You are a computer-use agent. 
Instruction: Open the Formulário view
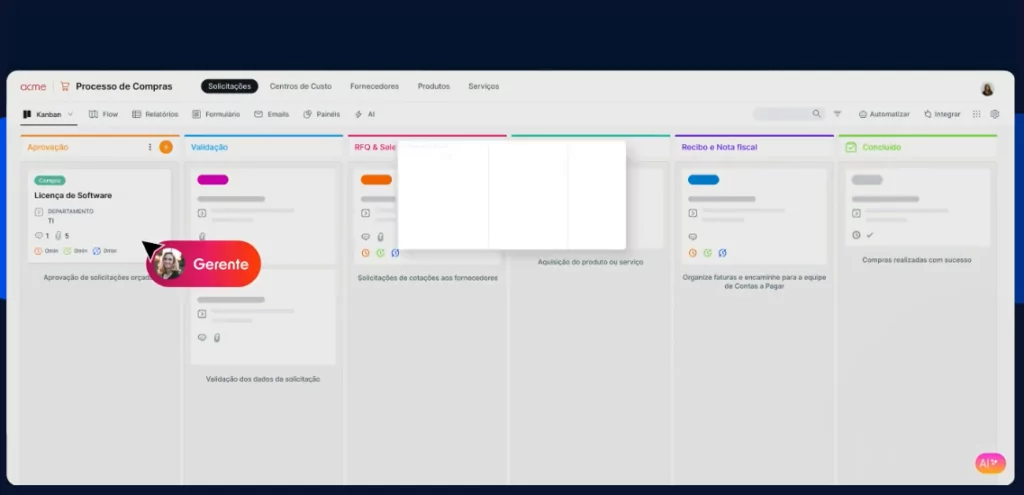216,114
